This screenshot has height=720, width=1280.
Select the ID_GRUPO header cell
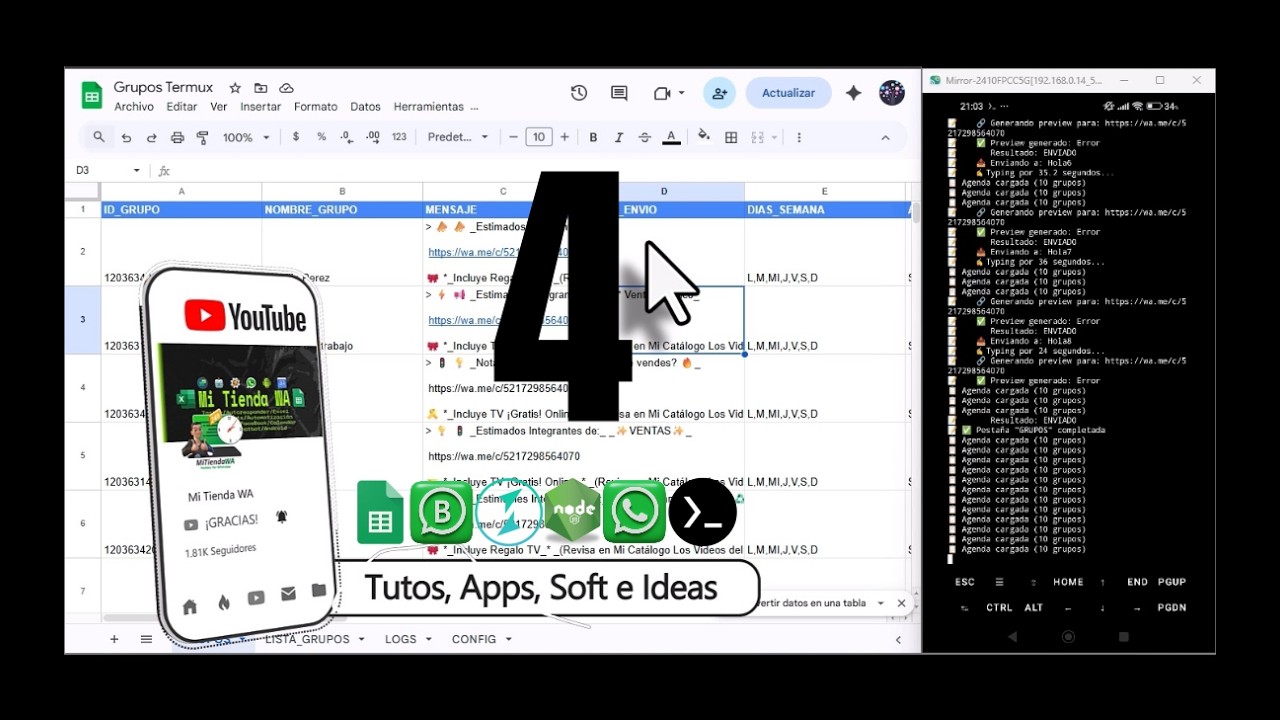181,210
